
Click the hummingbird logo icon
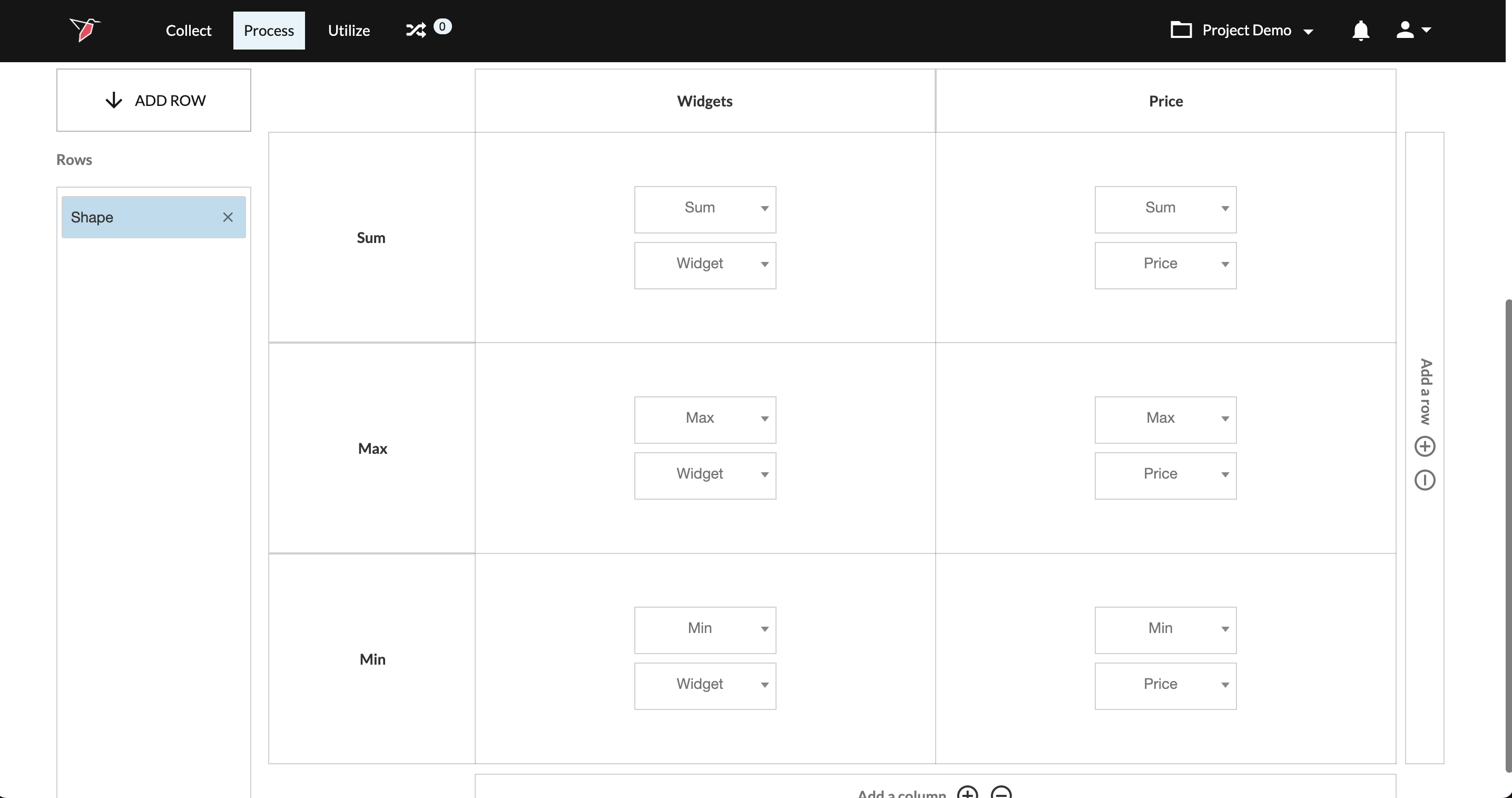point(85,30)
